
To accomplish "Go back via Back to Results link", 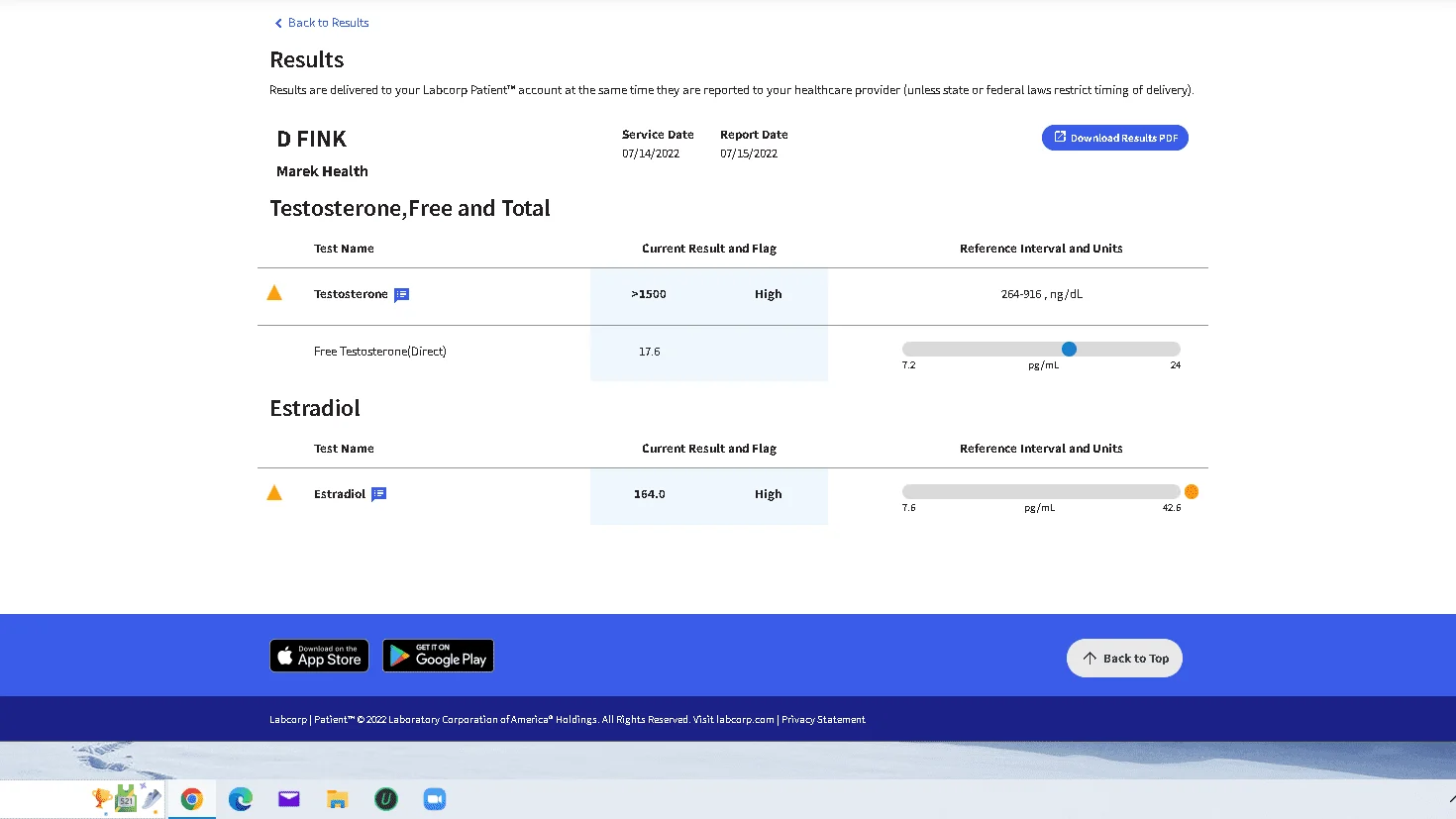I will coord(322,23).
